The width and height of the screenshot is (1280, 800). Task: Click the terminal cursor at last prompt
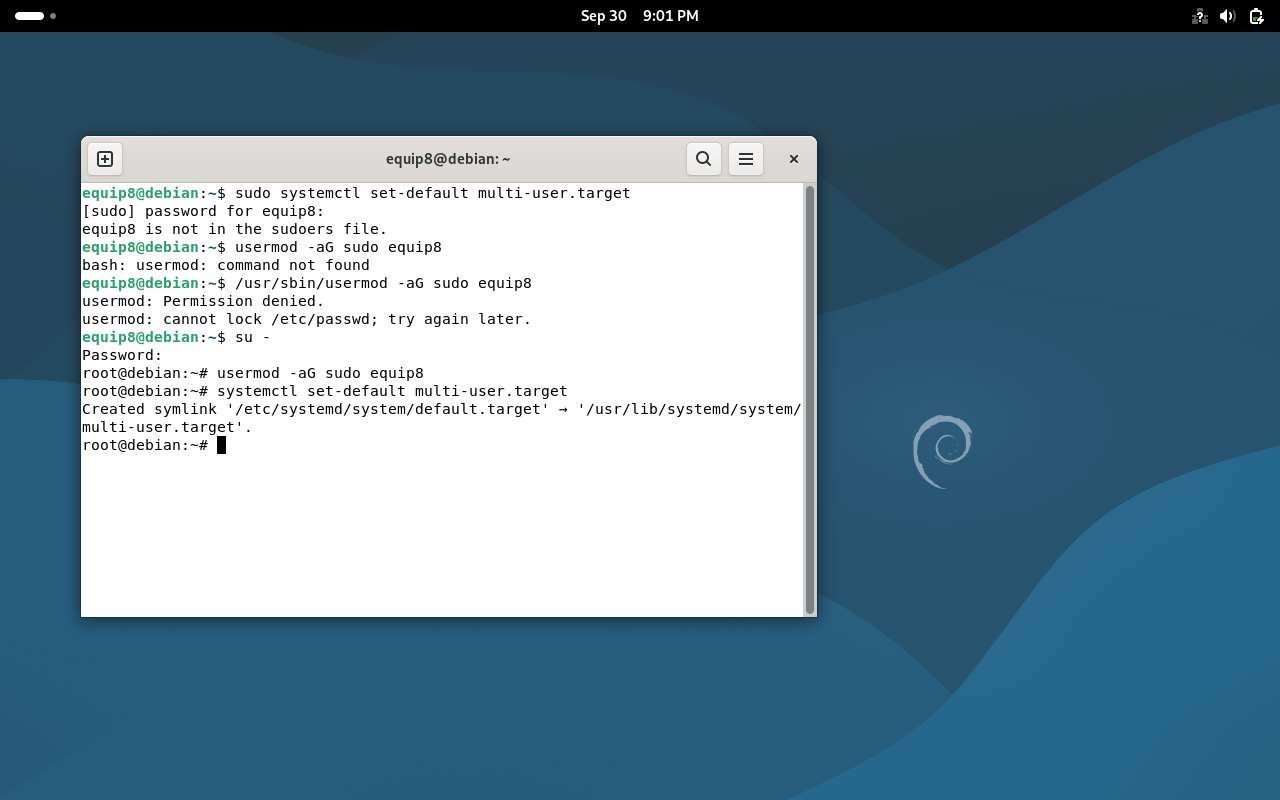pos(221,445)
